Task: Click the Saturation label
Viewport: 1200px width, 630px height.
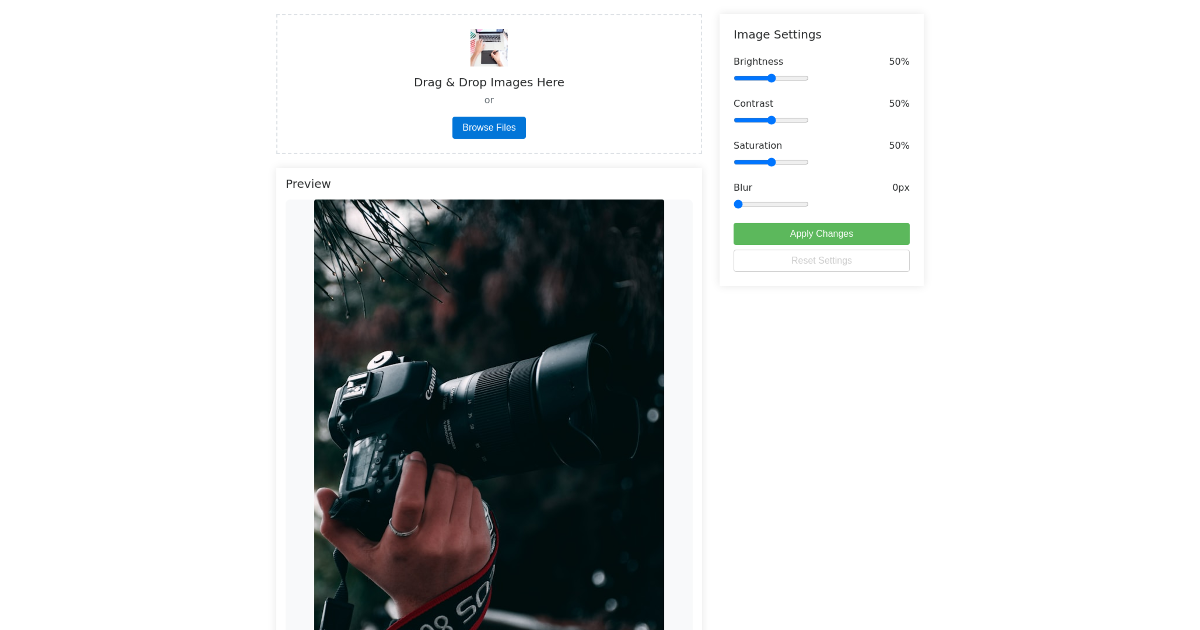Action: [757, 145]
